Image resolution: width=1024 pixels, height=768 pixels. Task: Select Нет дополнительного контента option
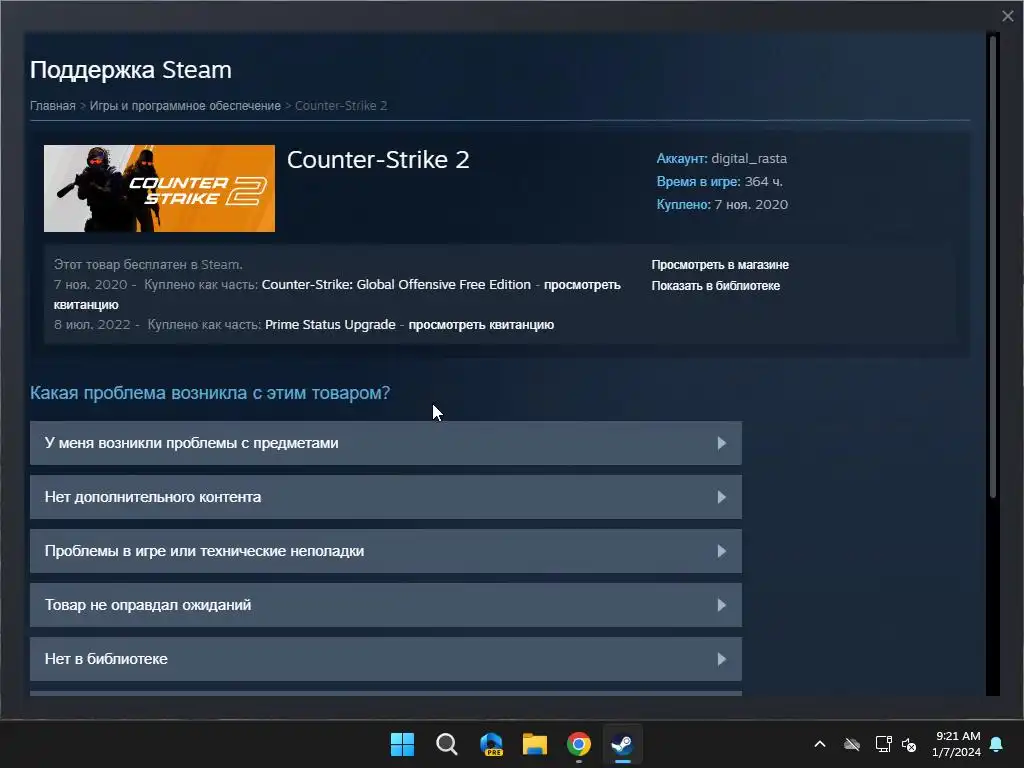point(386,497)
